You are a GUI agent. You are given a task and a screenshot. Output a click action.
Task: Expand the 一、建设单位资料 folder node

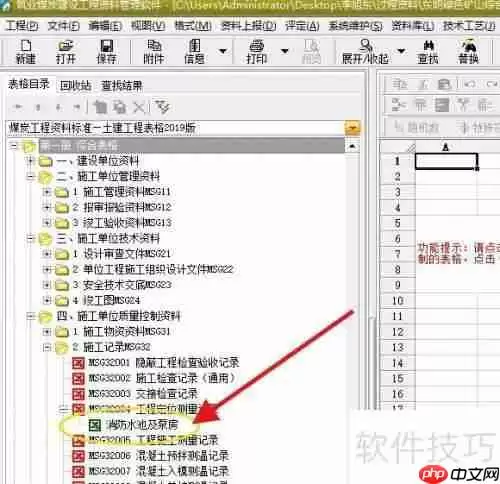coord(30,161)
